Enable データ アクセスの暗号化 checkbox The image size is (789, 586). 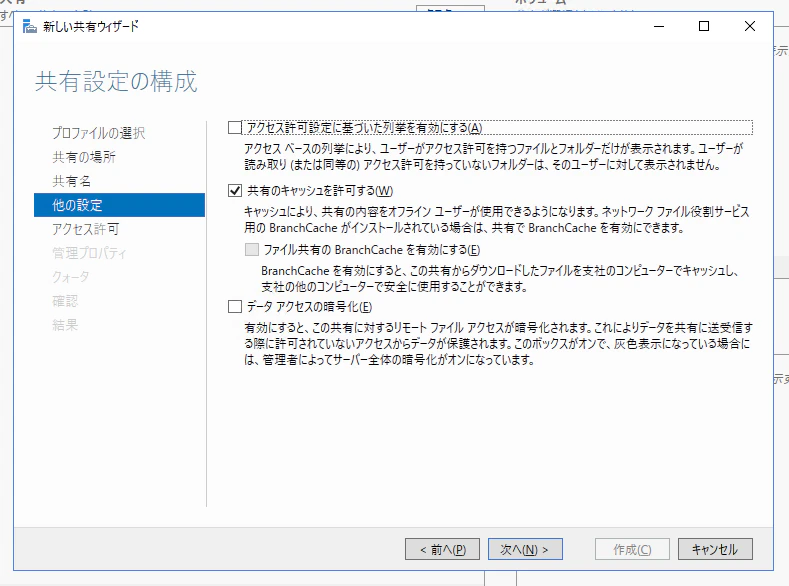coord(235,306)
